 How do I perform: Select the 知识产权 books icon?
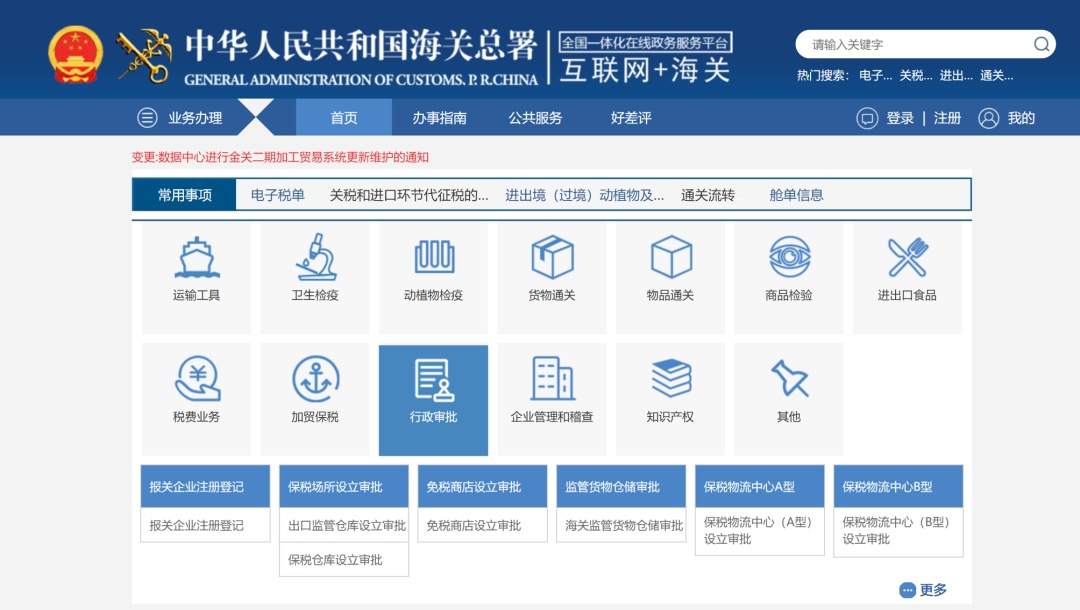point(671,378)
